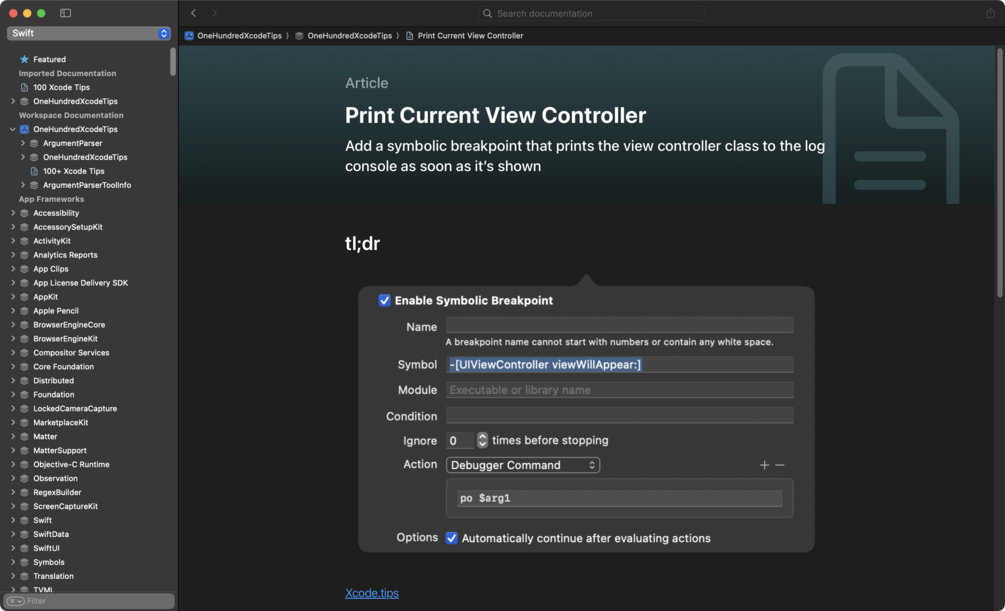Toggle the sidebar visibility icon
This screenshot has width=1005, height=611.
tap(65, 13)
